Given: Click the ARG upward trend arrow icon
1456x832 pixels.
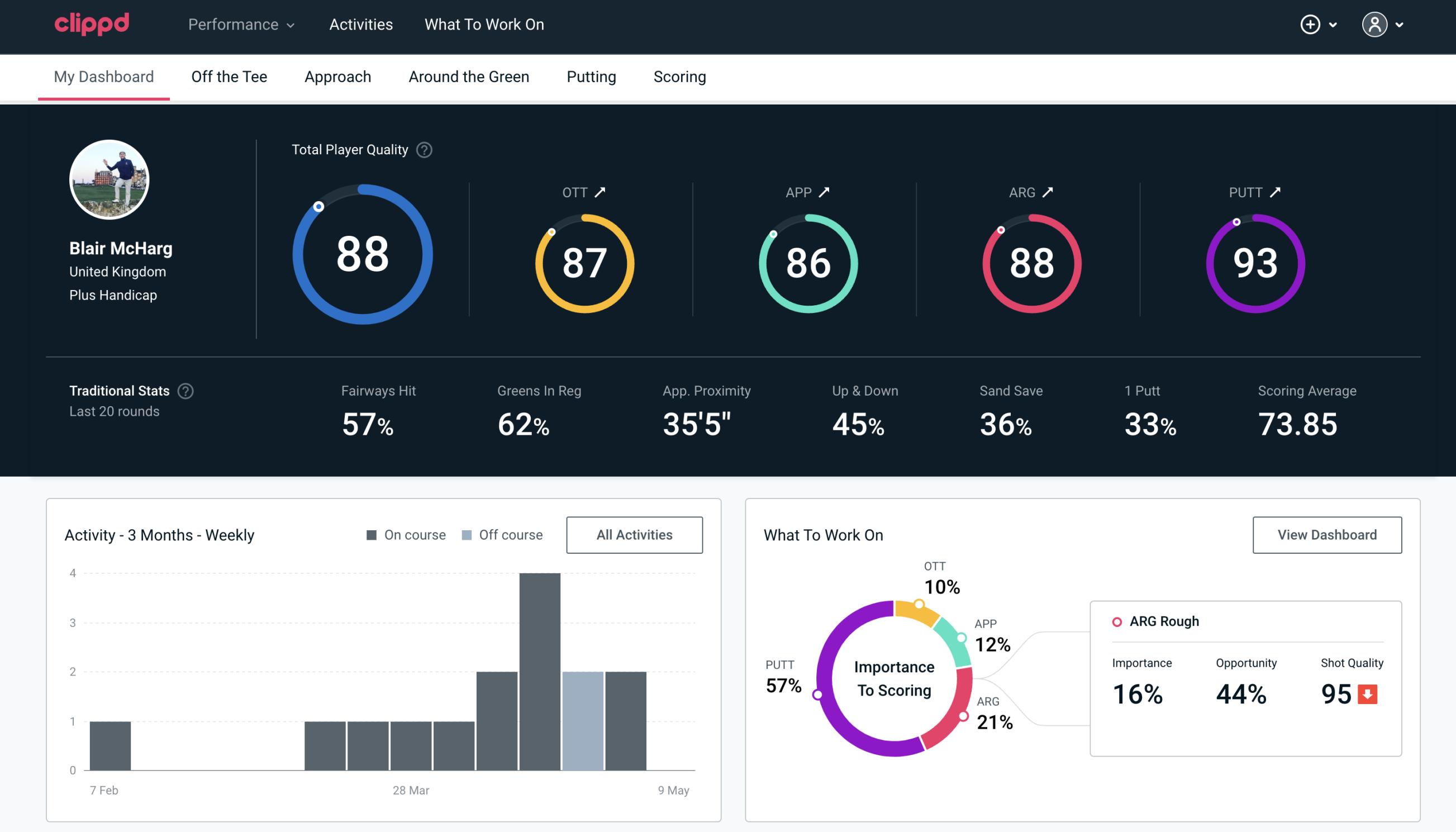Looking at the screenshot, I should (1048, 192).
